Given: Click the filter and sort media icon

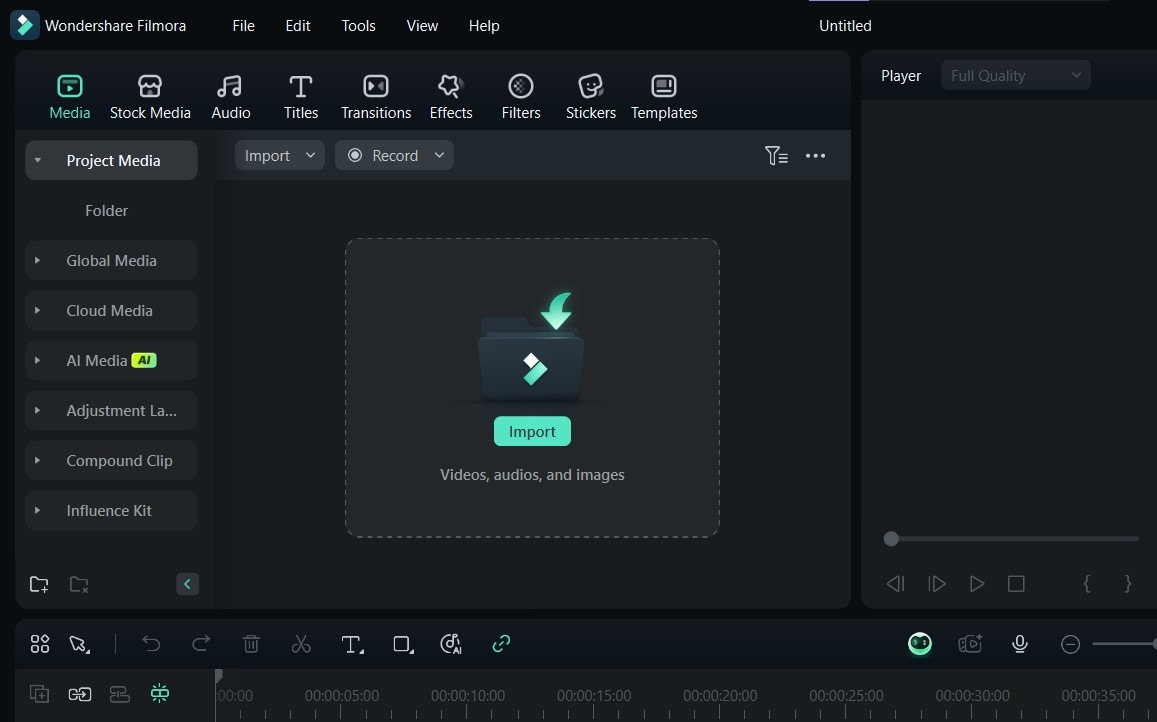Looking at the screenshot, I should click(x=776, y=156).
